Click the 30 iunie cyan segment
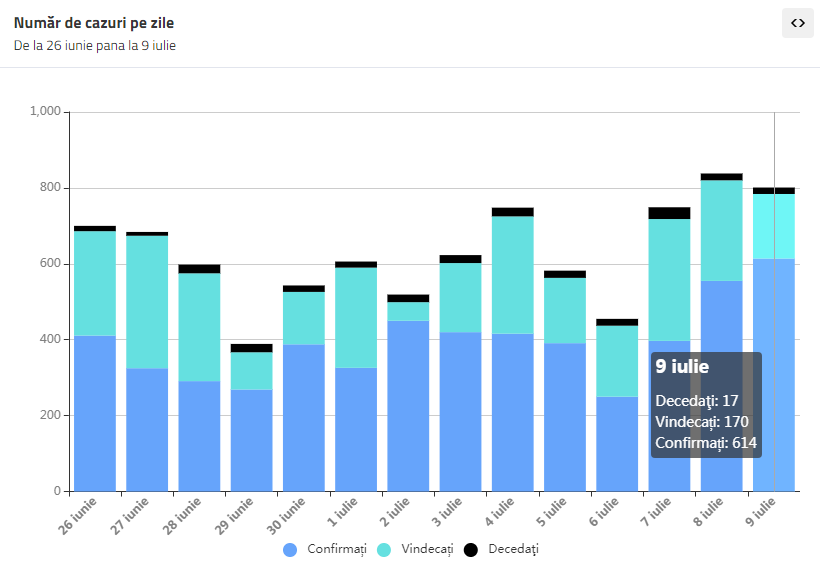The width and height of the screenshot is (820, 564). pos(304,318)
